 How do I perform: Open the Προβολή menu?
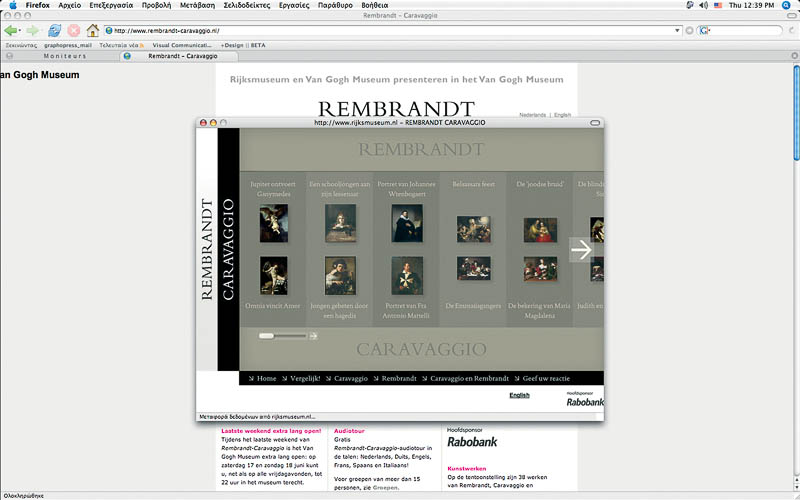[156, 5]
